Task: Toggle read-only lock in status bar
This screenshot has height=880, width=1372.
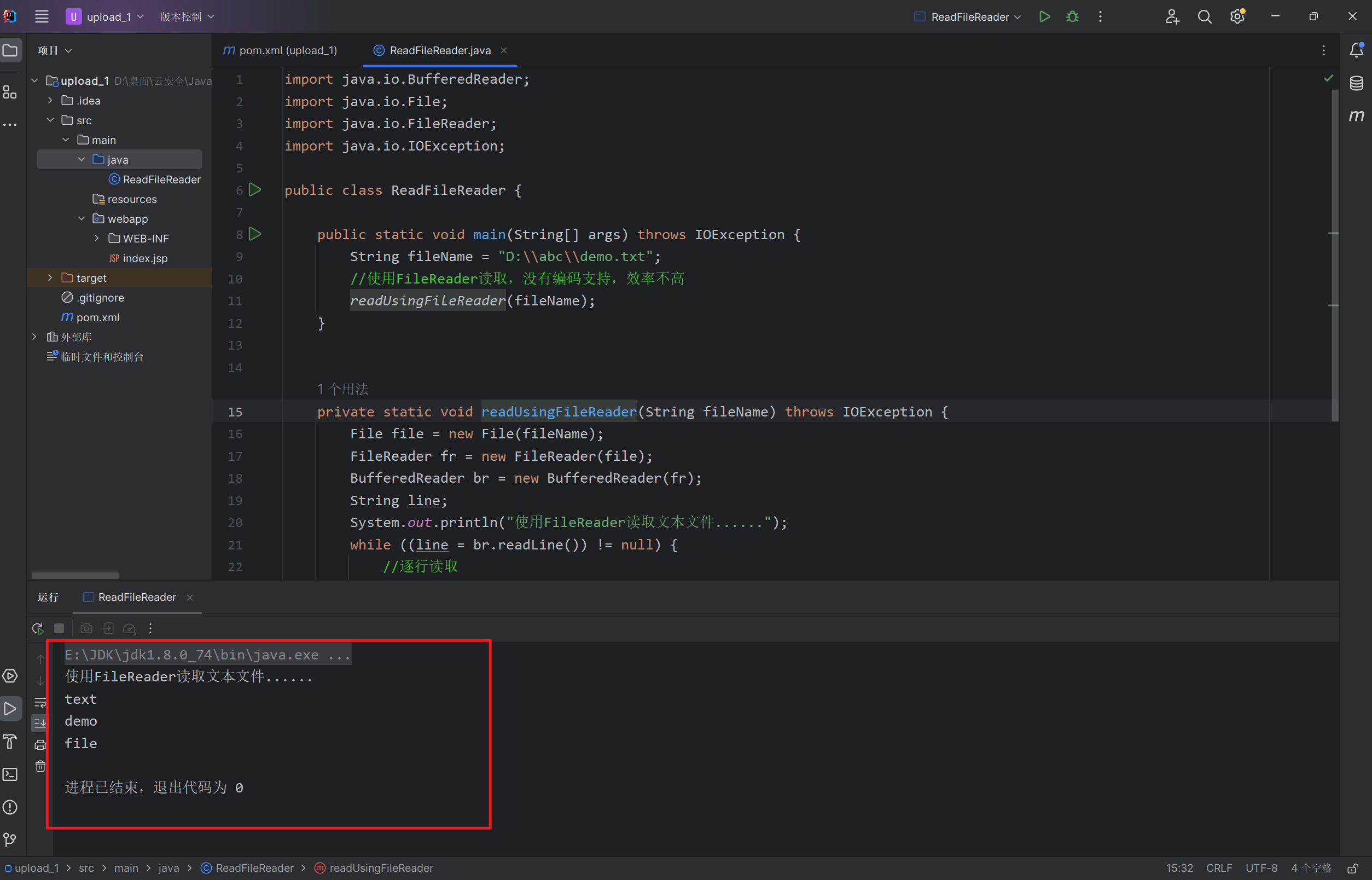Action: (x=1352, y=868)
